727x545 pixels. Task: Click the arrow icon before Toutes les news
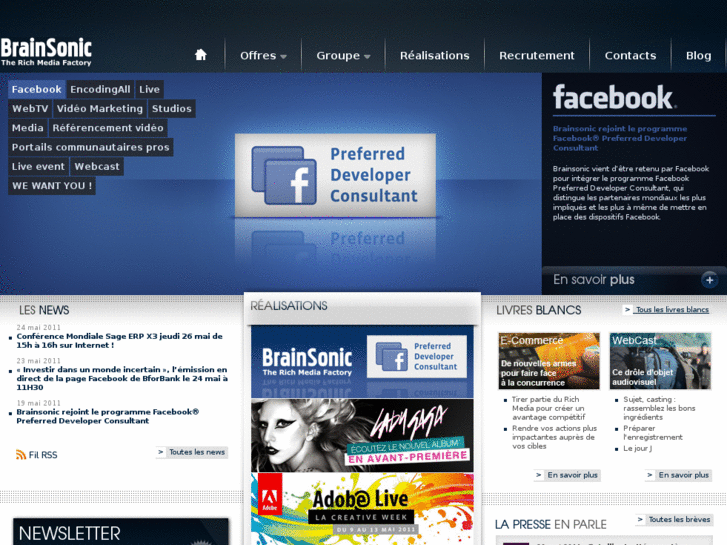[161, 452]
